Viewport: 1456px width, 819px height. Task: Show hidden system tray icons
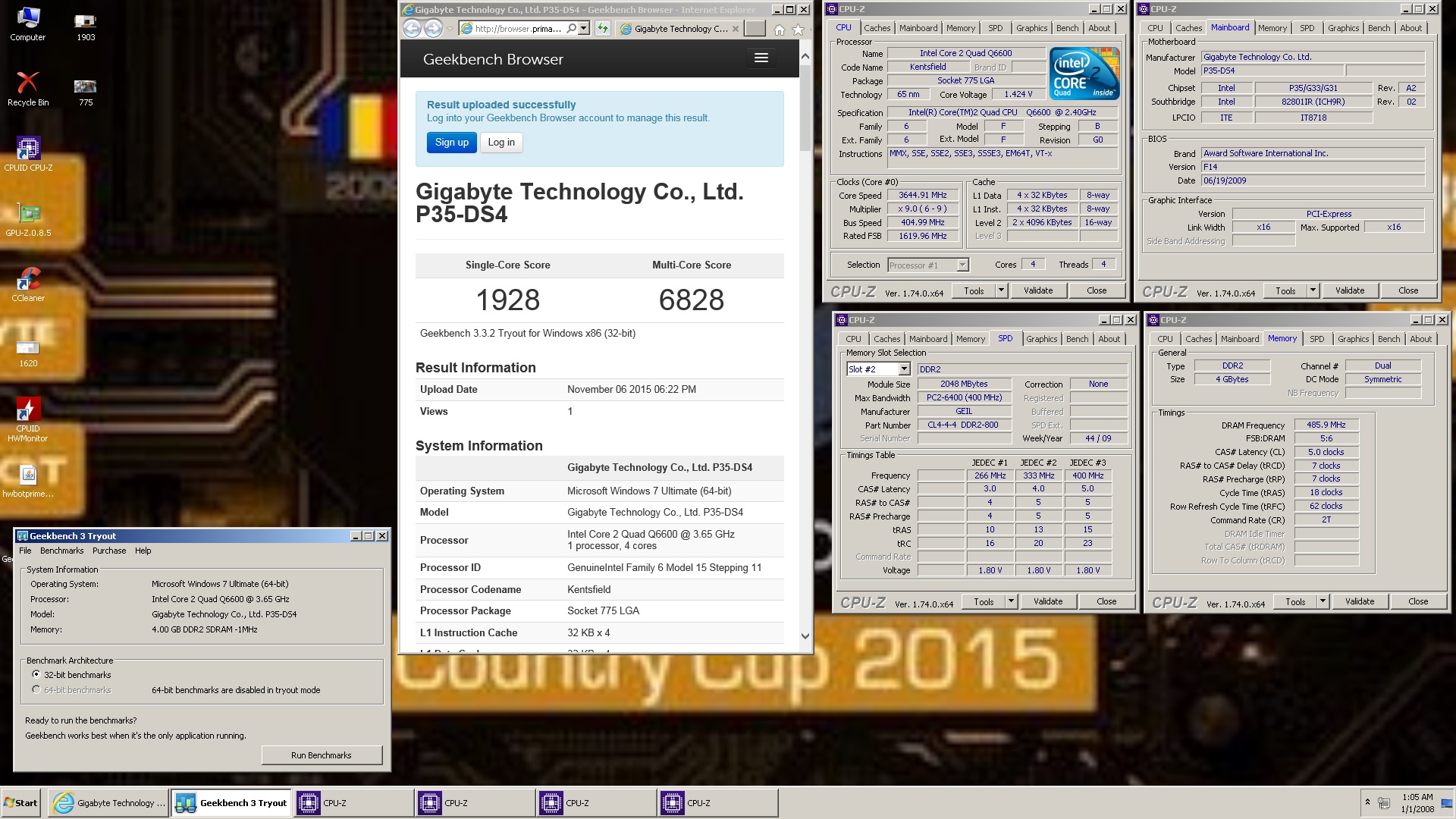(1367, 802)
